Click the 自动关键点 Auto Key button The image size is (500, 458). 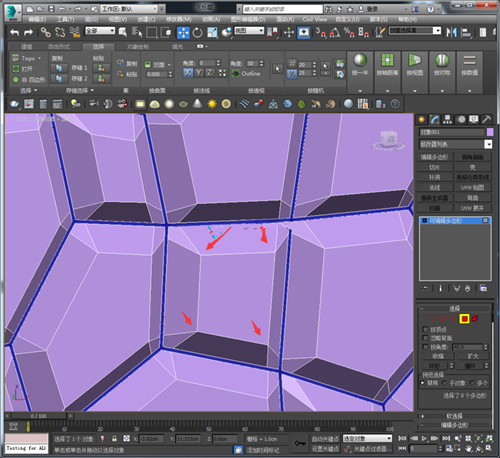(325, 439)
